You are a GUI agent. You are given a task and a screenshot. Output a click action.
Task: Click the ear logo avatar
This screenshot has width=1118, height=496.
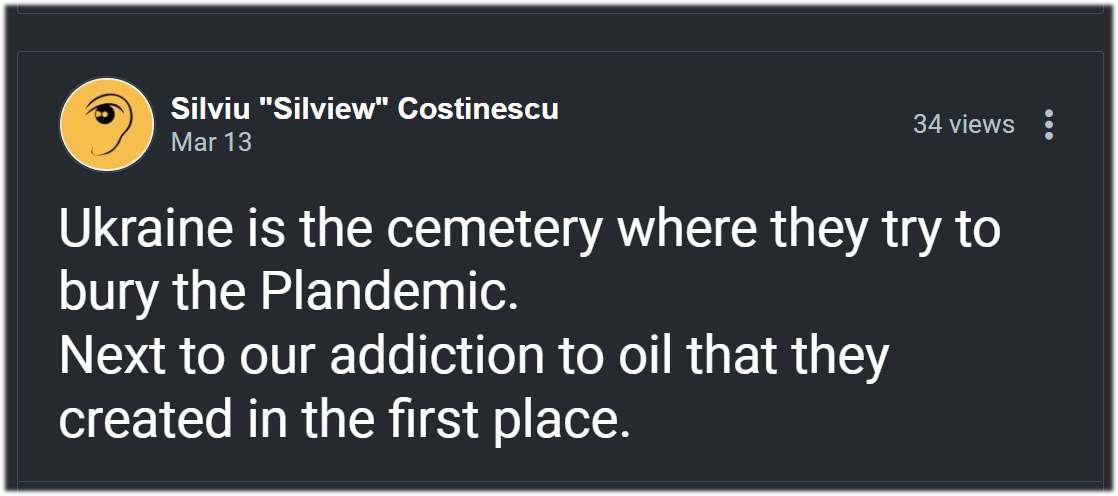(x=107, y=125)
